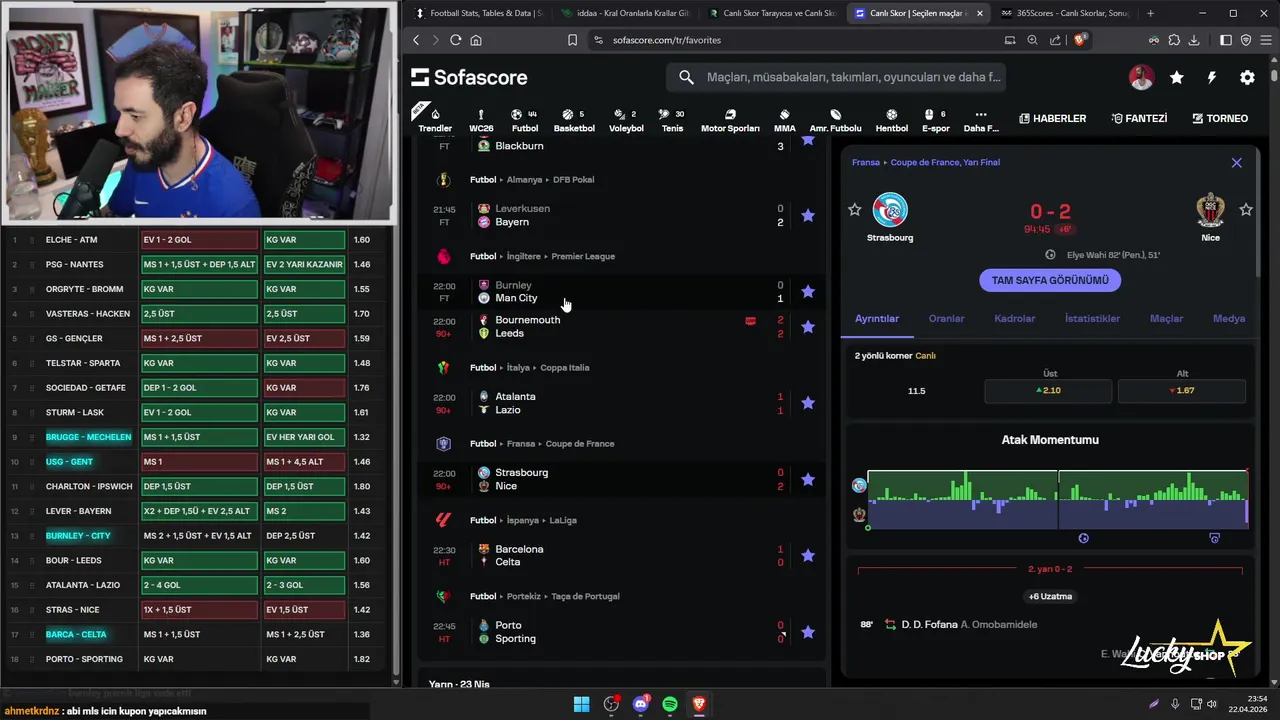
Task: Open the Brave shields icon
Action: [1080, 40]
